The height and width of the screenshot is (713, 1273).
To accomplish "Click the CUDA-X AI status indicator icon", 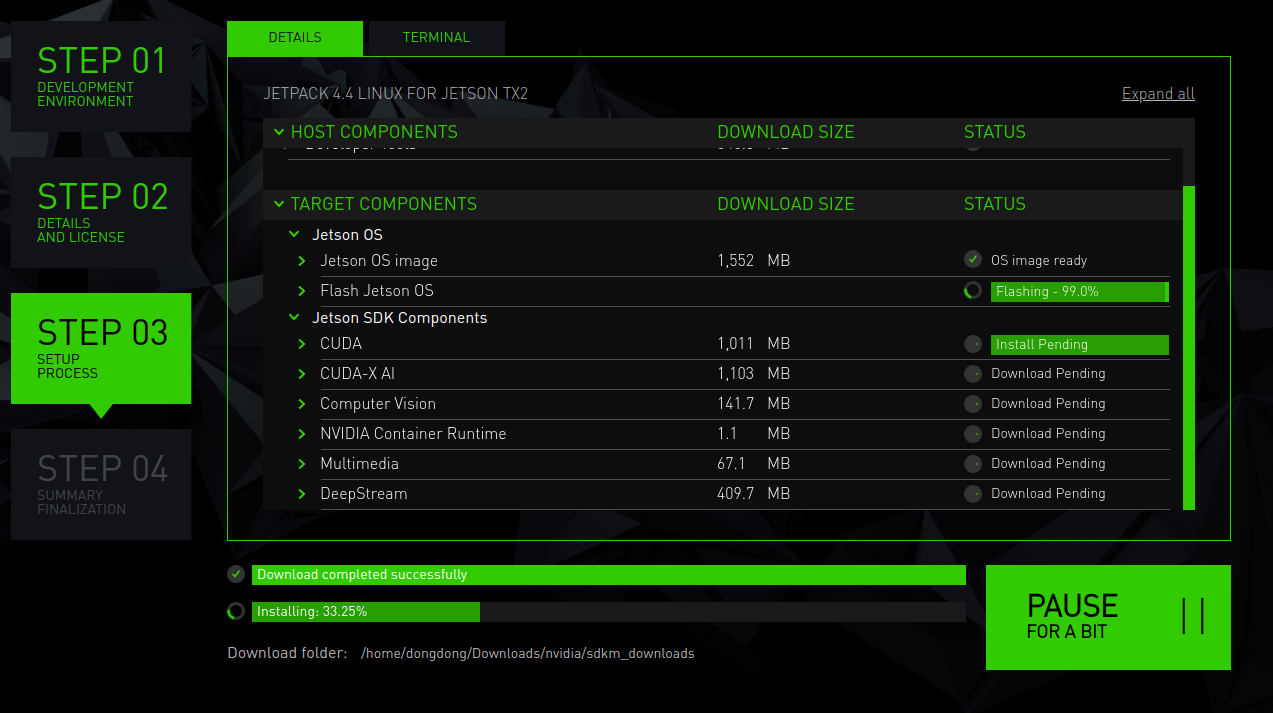I will tap(972, 374).
